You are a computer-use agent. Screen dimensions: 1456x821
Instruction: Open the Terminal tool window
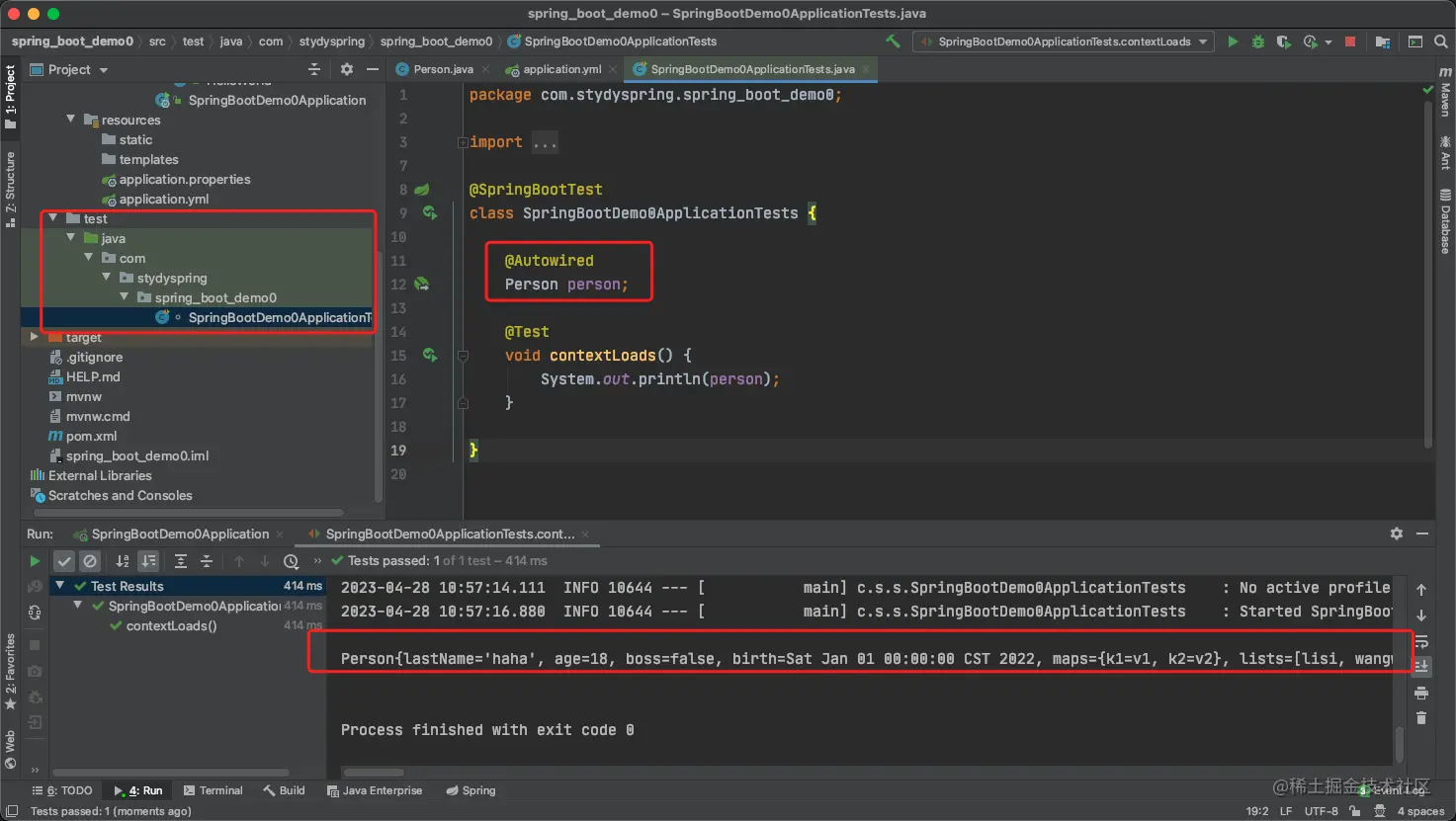213,790
